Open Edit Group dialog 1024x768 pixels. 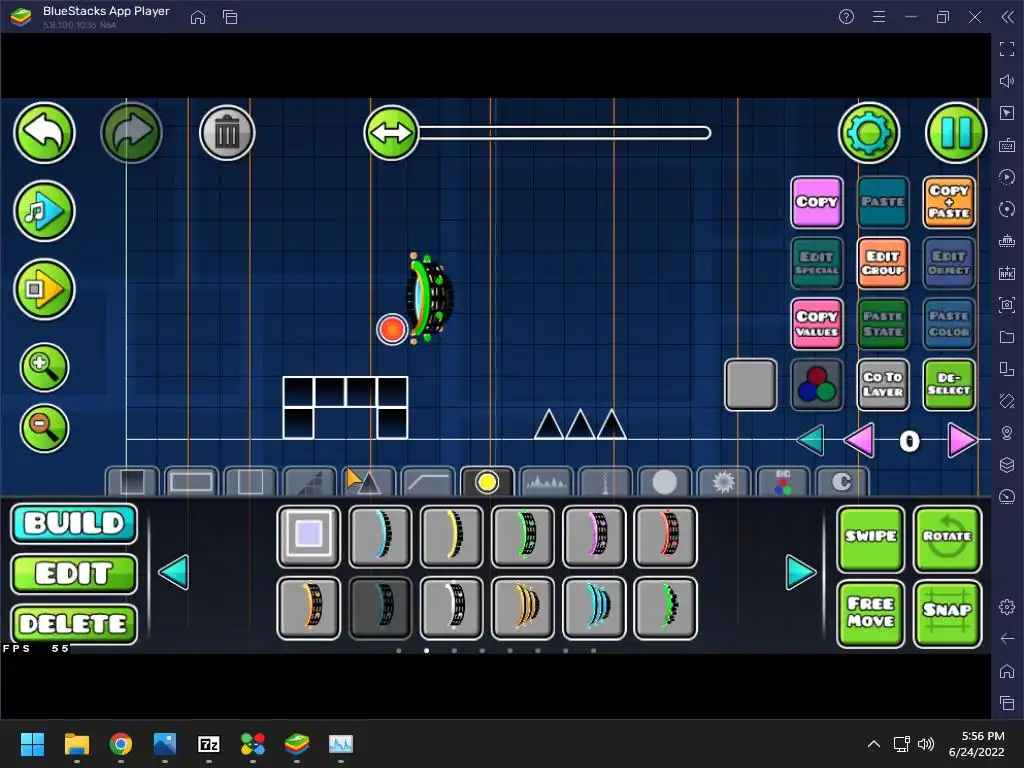pyautogui.click(x=882, y=263)
